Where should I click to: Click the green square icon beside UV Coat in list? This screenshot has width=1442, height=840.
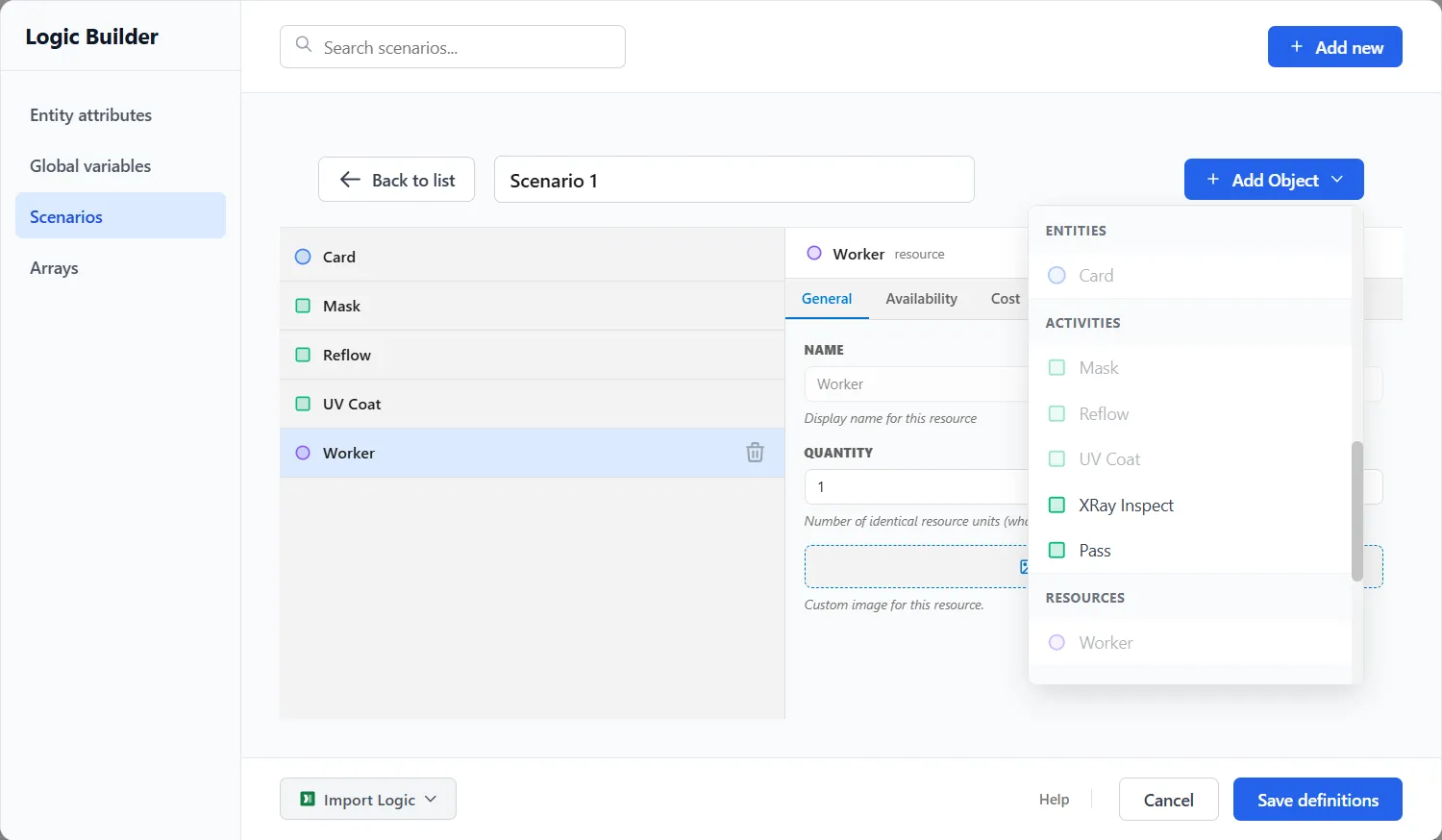(303, 404)
